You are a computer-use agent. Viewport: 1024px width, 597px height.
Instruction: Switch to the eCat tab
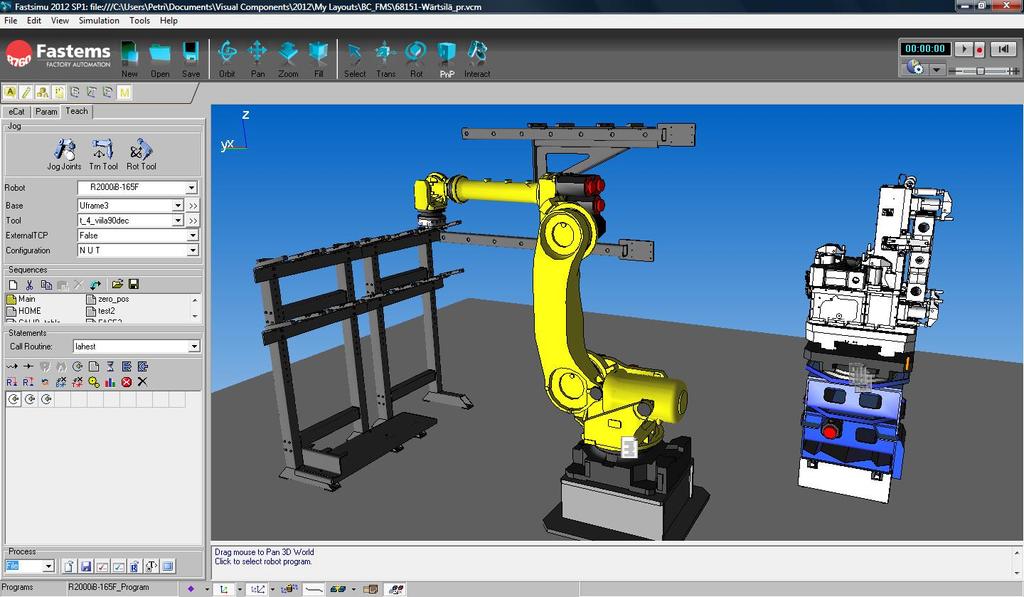[x=17, y=112]
